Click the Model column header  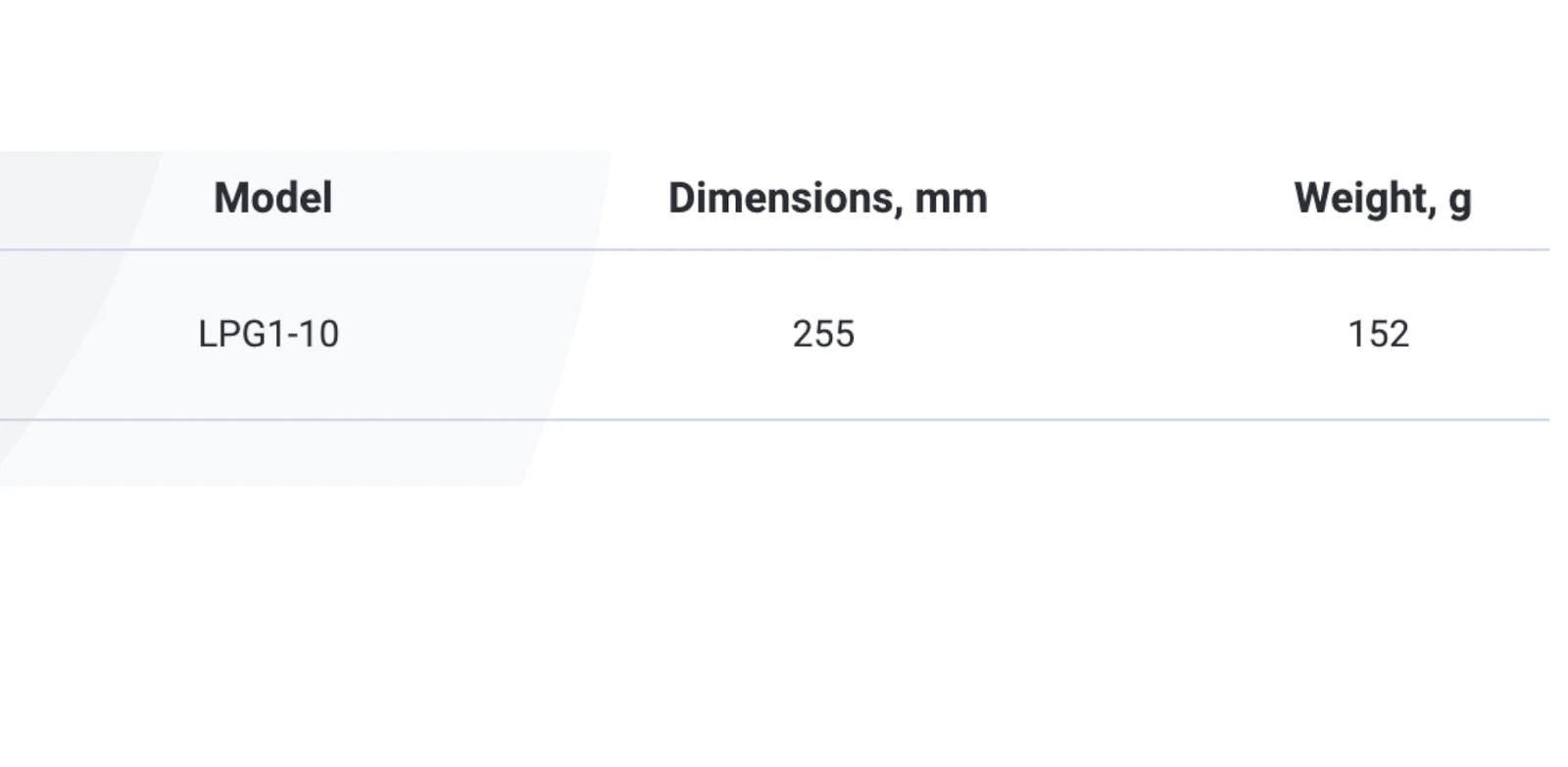click(273, 199)
